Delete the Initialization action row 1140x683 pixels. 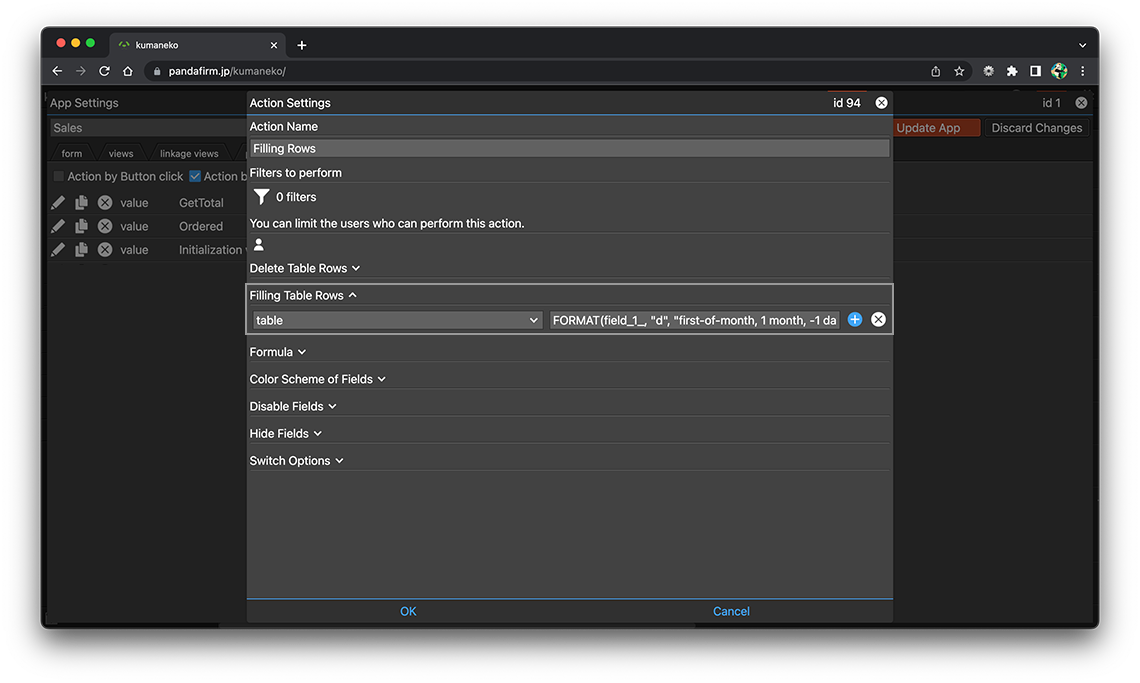(x=105, y=250)
